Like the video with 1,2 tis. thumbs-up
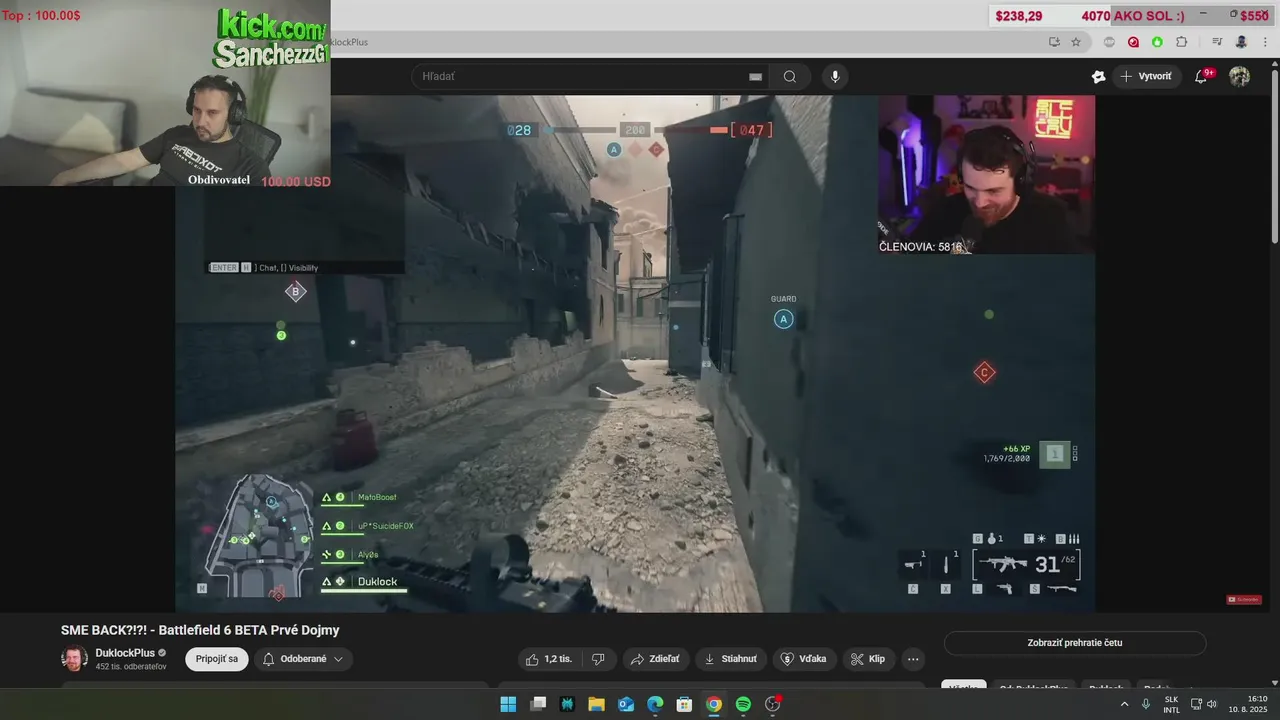The image size is (1280, 720). tap(549, 659)
